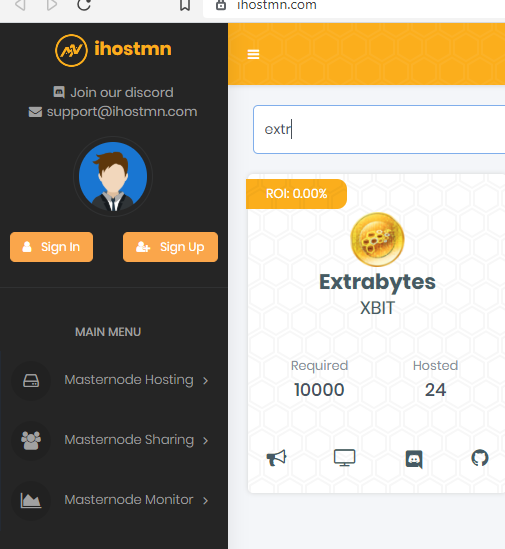Image resolution: width=505 pixels, height=549 pixels.
Task: Open the Extrabytes website monitor icon
Action: (345, 458)
